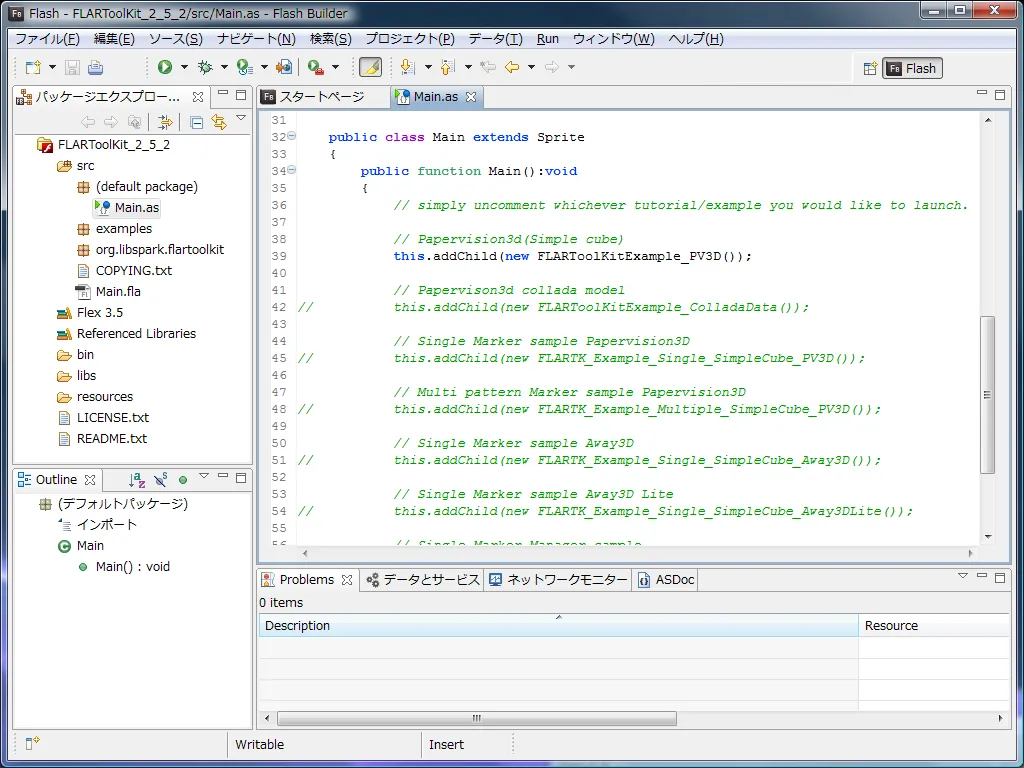Open Package Explorer view menu triangle
The width and height of the screenshot is (1024, 768).
click(241, 118)
